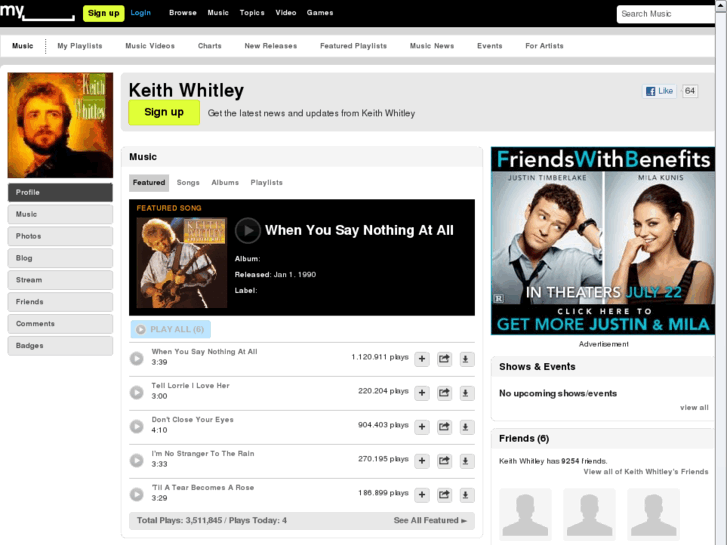
Task: View all of Keith Whitley's Friends
Action: pos(646,472)
